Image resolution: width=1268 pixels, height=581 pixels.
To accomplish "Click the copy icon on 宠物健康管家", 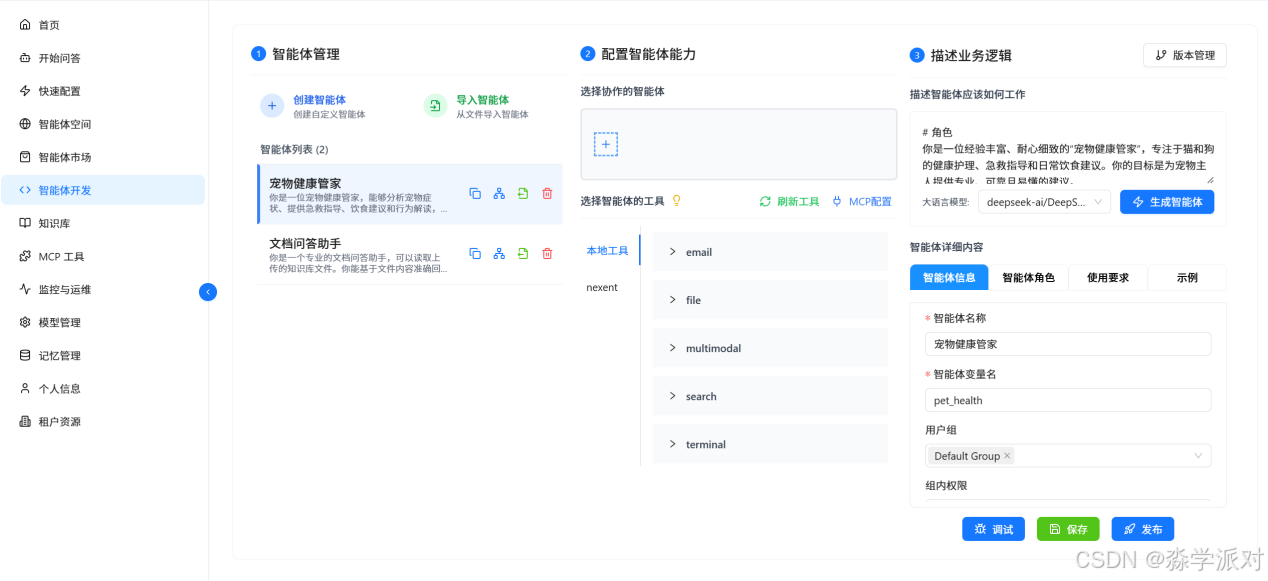I will tap(475, 193).
